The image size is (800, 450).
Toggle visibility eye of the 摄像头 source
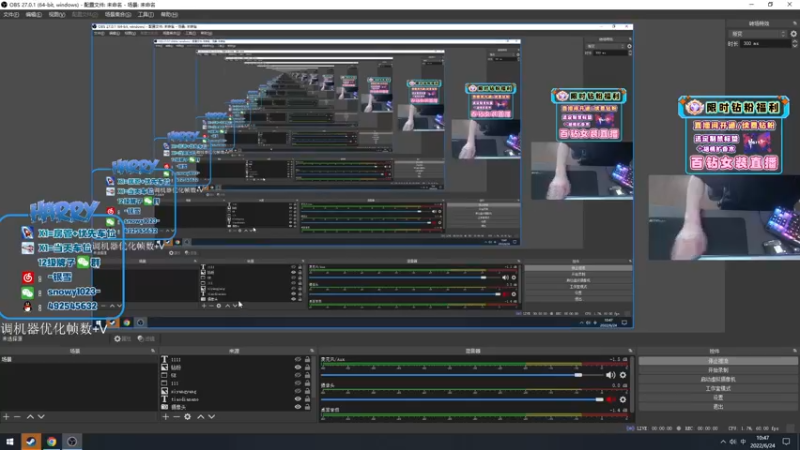pyautogui.click(x=298, y=407)
